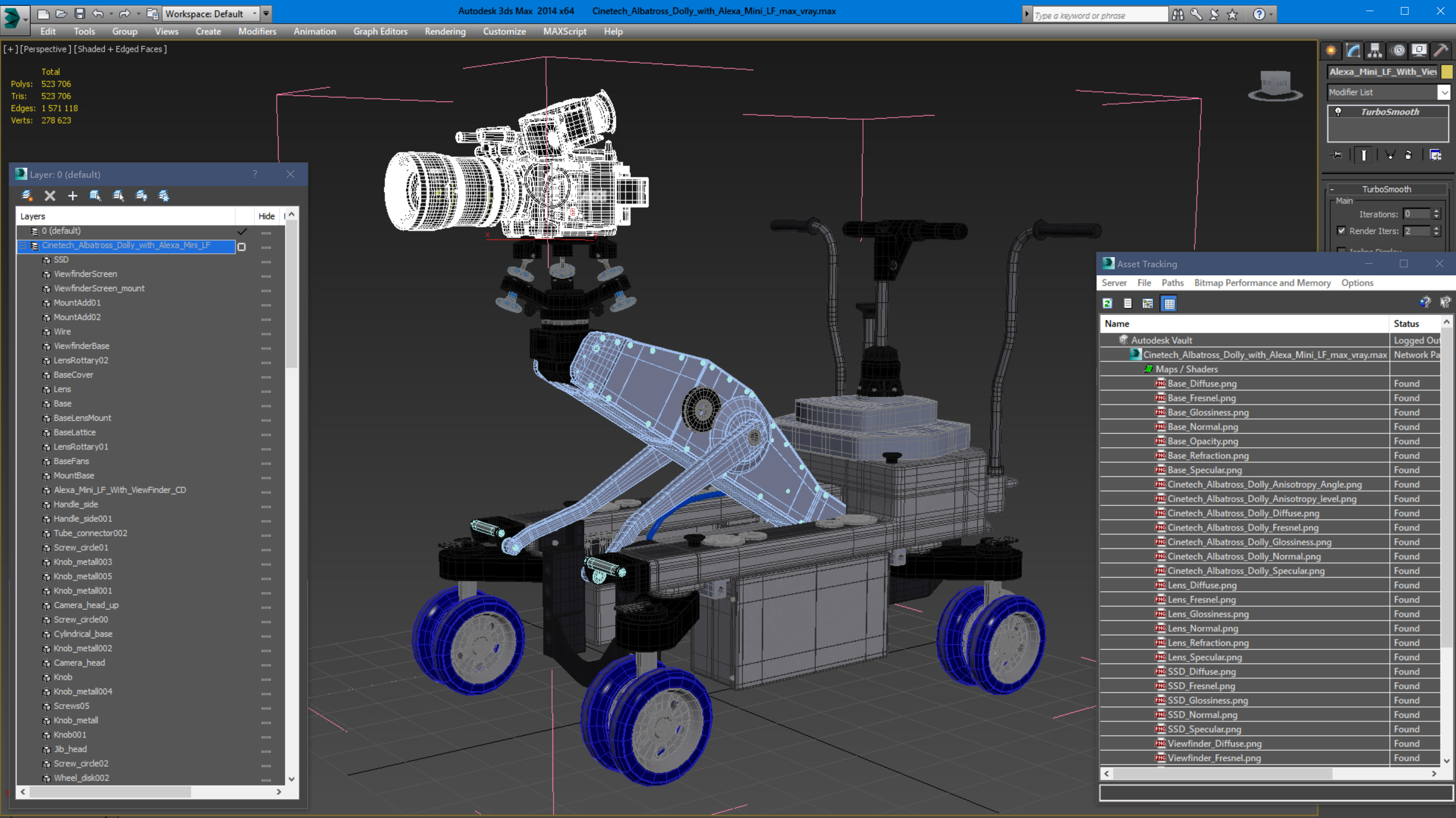Click the Open File folder icon
This screenshot has width=1456, height=818.
pyautogui.click(x=62, y=14)
